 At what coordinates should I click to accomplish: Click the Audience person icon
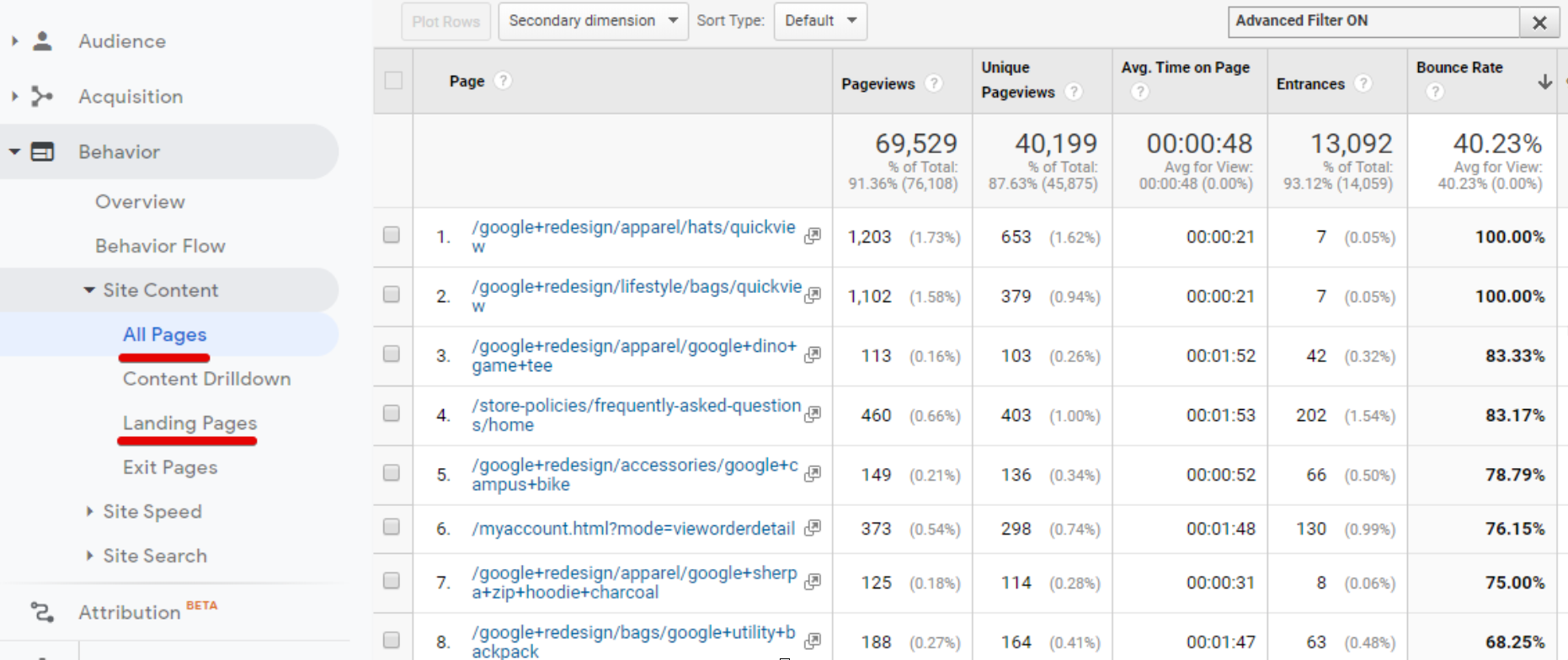click(x=42, y=41)
